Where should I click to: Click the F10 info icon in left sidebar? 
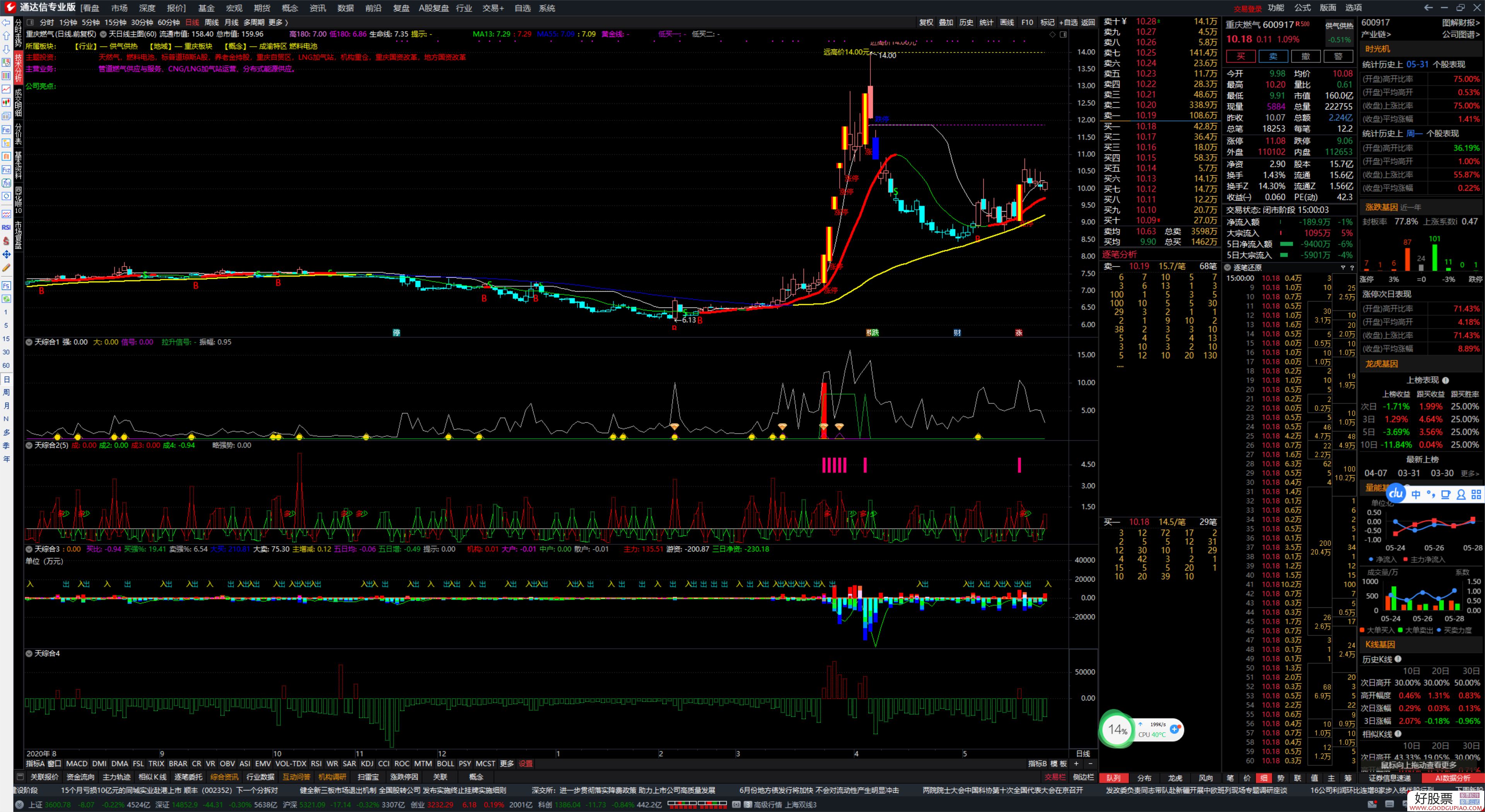click(x=6, y=130)
